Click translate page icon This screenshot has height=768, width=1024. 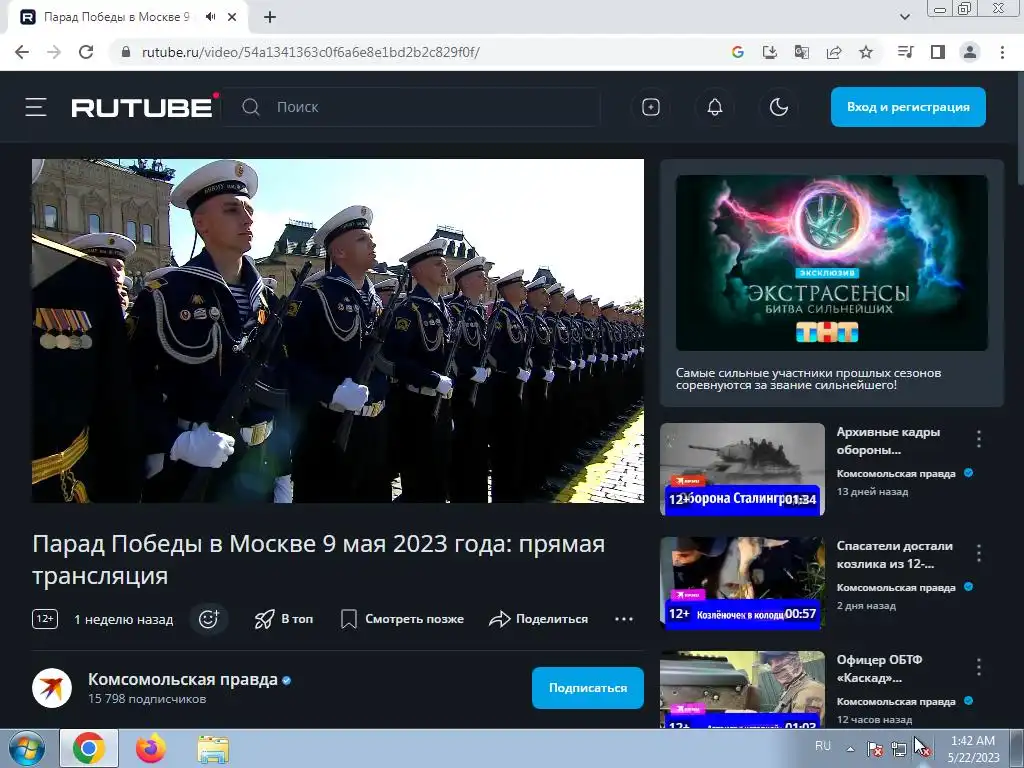[x=801, y=52]
